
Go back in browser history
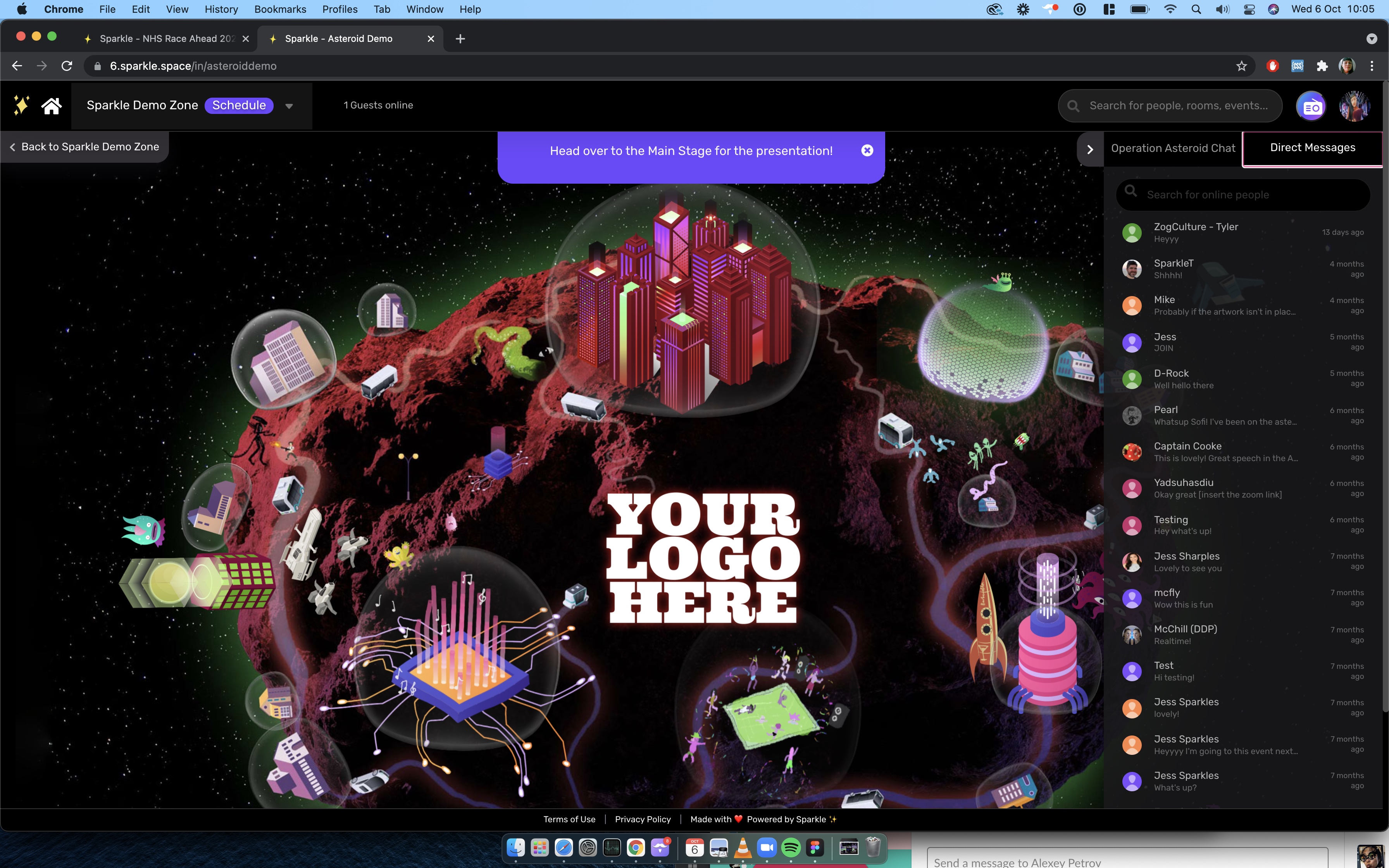(x=17, y=66)
